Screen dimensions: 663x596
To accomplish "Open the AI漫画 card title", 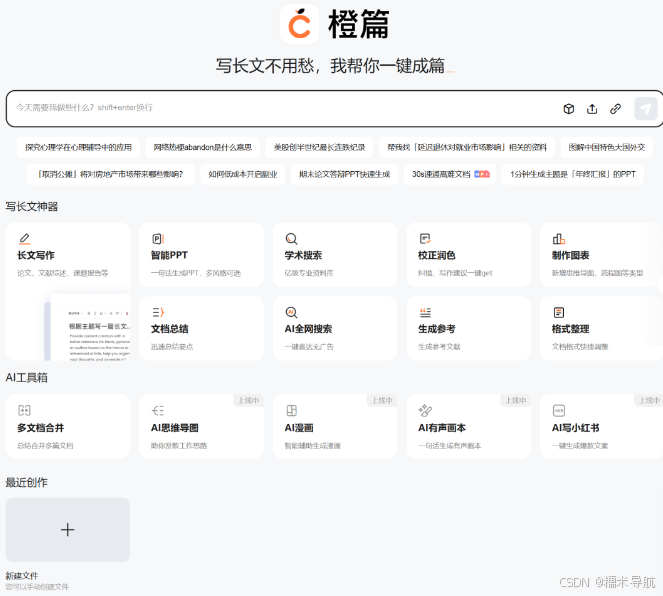I will tap(299, 428).
